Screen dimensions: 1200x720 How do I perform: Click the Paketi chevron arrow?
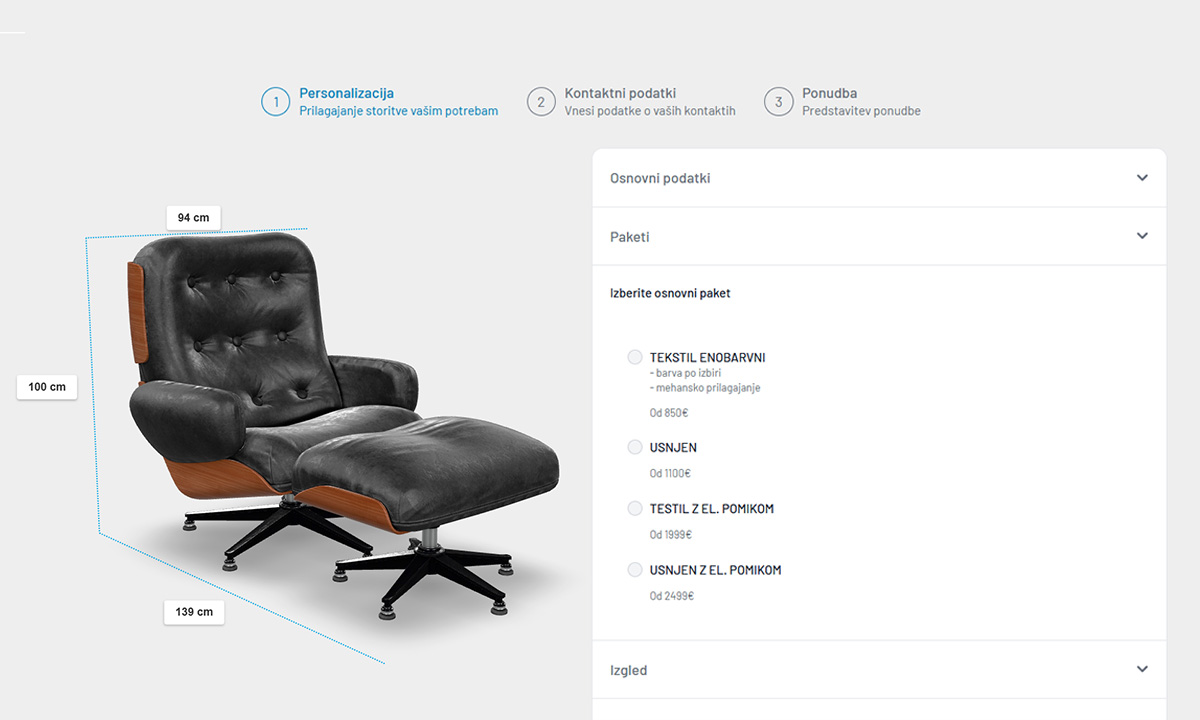pos(1143,236)
